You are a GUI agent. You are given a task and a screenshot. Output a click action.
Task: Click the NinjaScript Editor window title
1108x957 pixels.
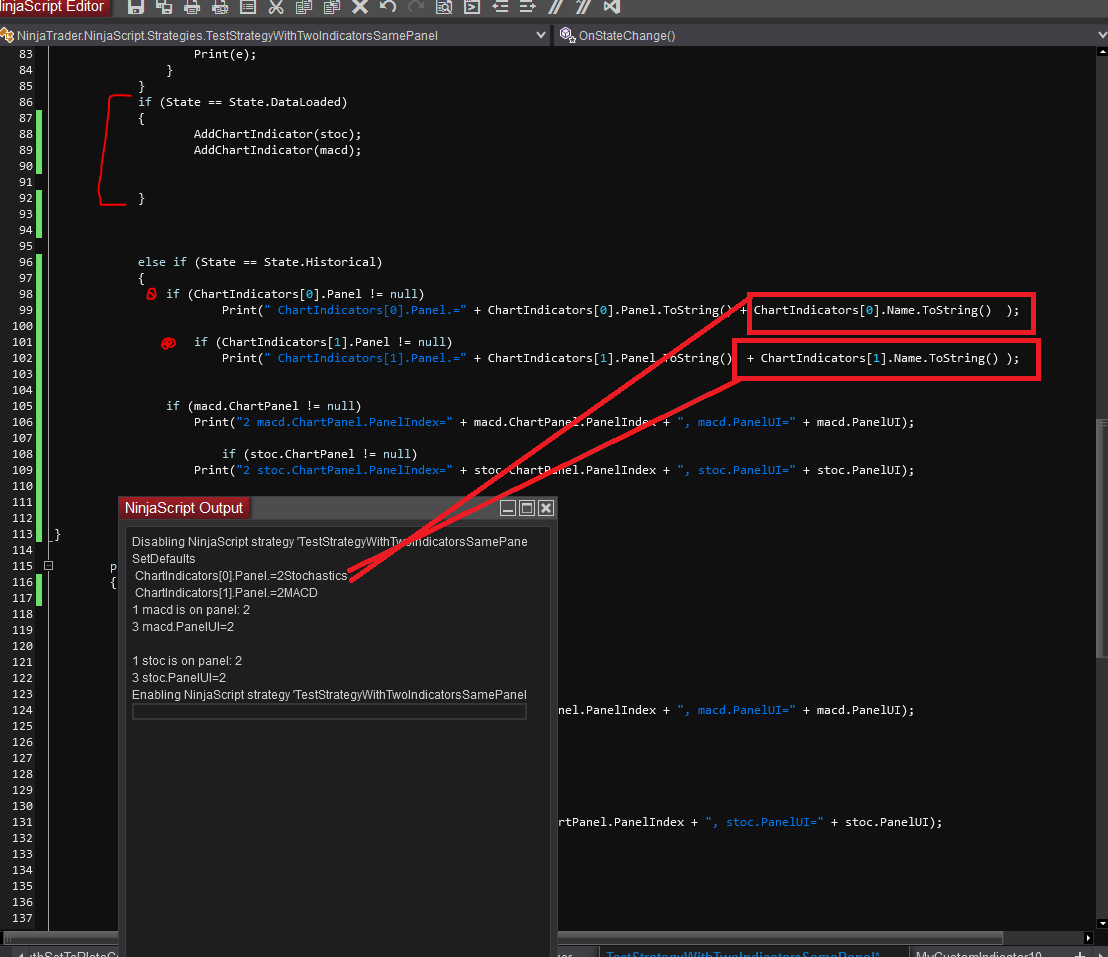[x=52, y=7]
